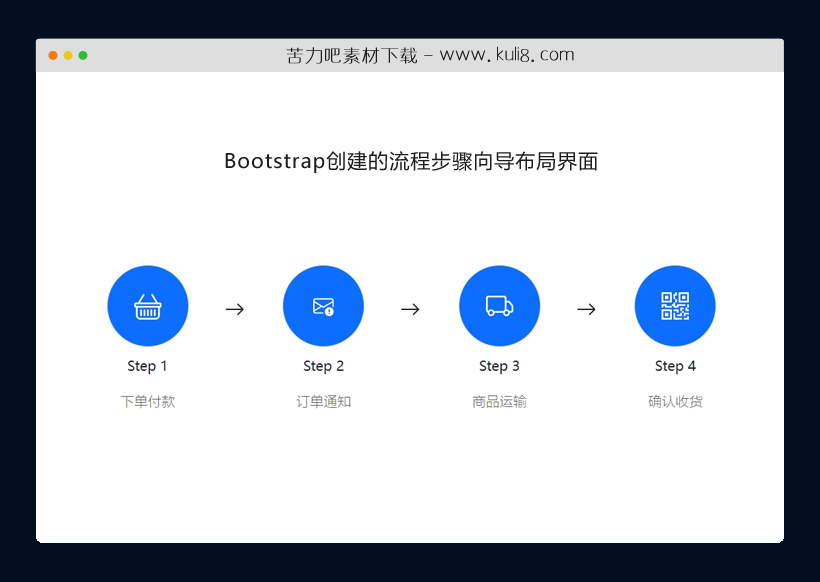Select the Step 4 label
The height and width of the screenshot is (582, 820).
click(x=675, y=366)
